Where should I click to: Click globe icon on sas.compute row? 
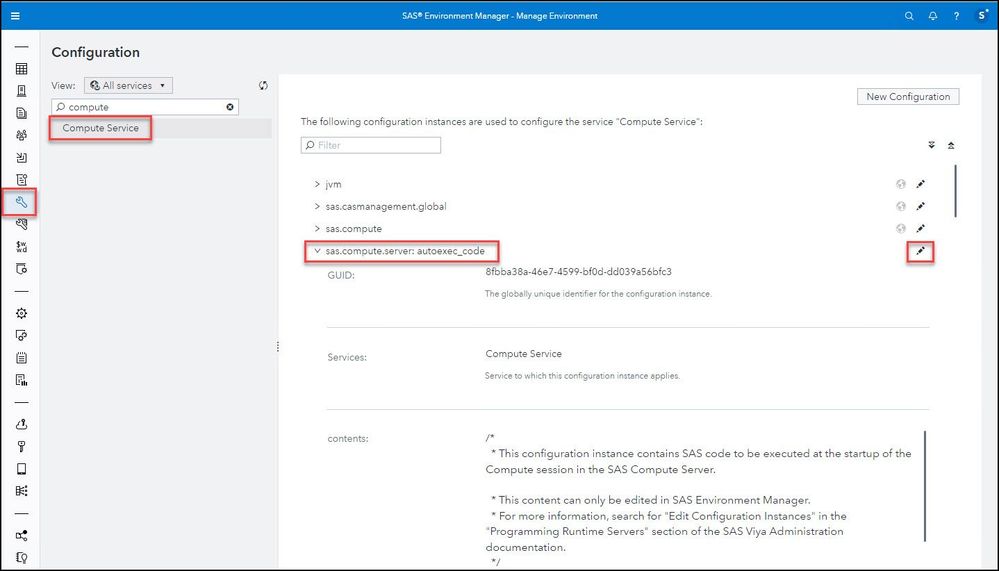[900, 228]
